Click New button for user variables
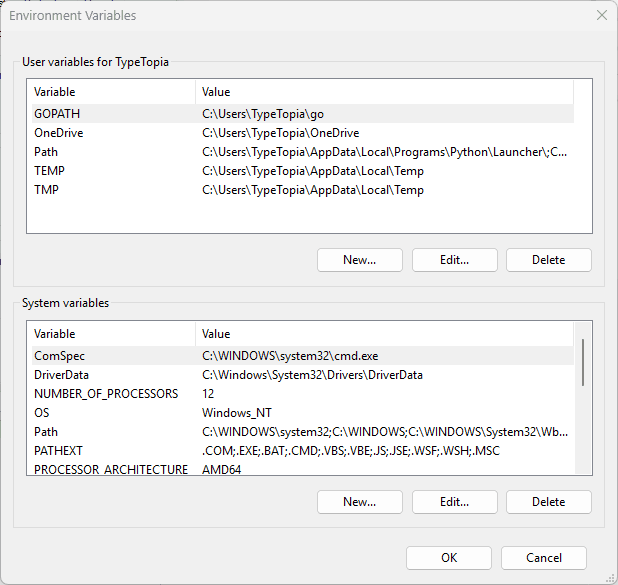Screen dimensions: 618x585 pyautogui.click(x=359, y=260)
